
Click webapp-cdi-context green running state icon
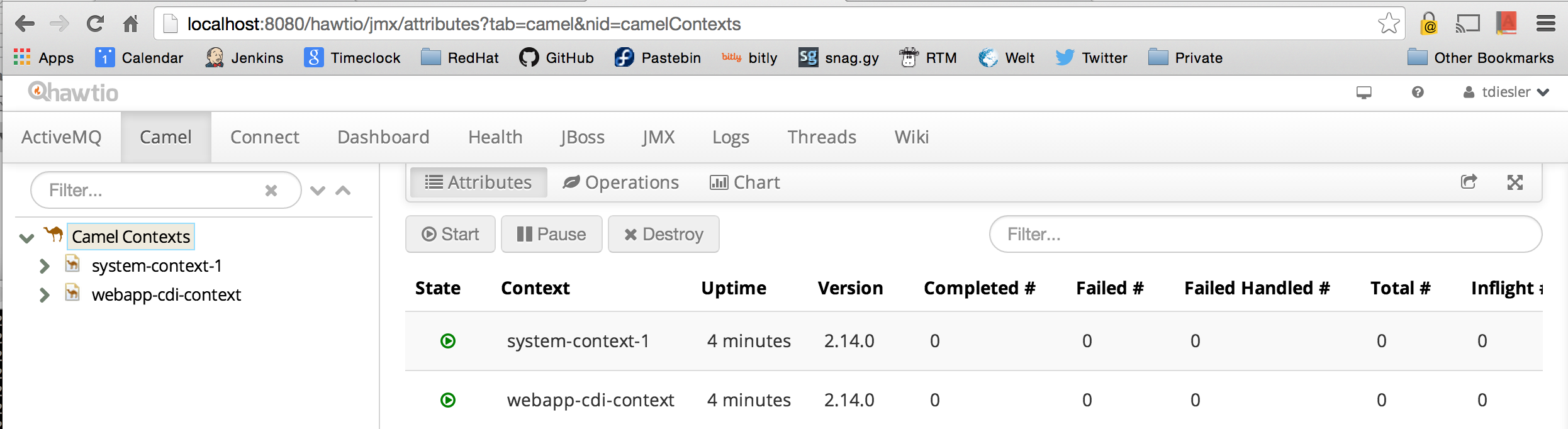tap(448, 400)
